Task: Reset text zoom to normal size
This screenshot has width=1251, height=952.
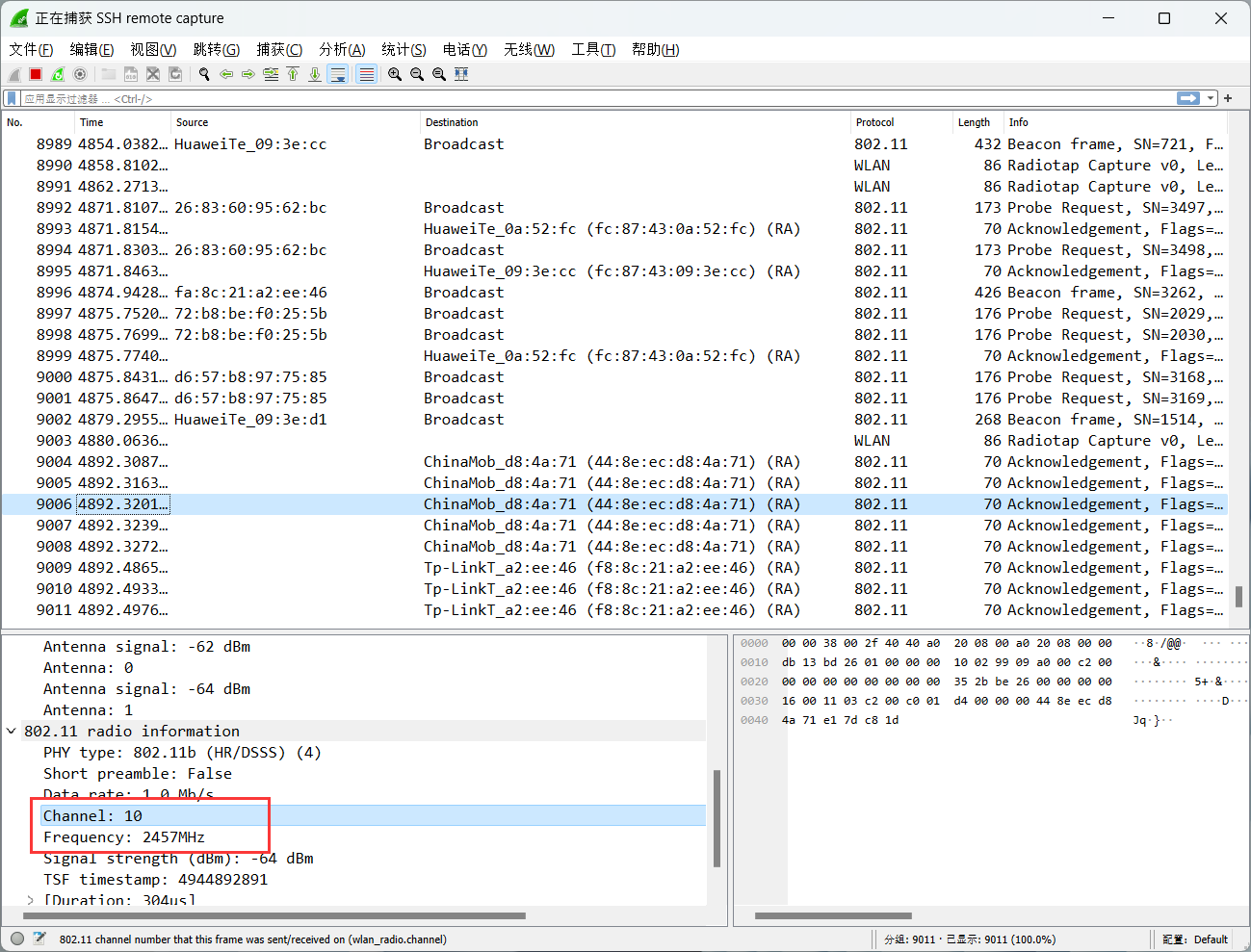Action: pos(439,74)
